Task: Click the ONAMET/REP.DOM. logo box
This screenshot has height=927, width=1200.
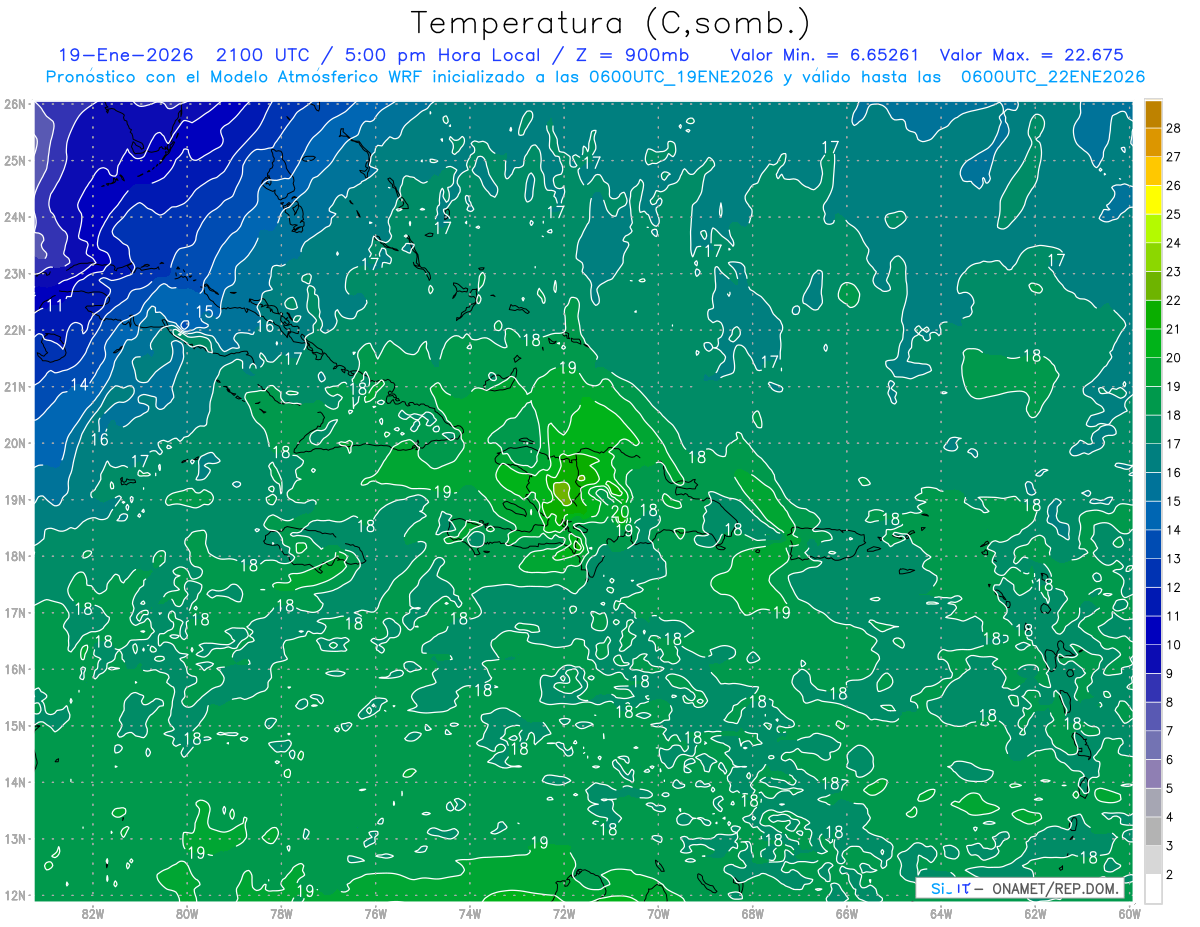Action: tap(1019, 888)
